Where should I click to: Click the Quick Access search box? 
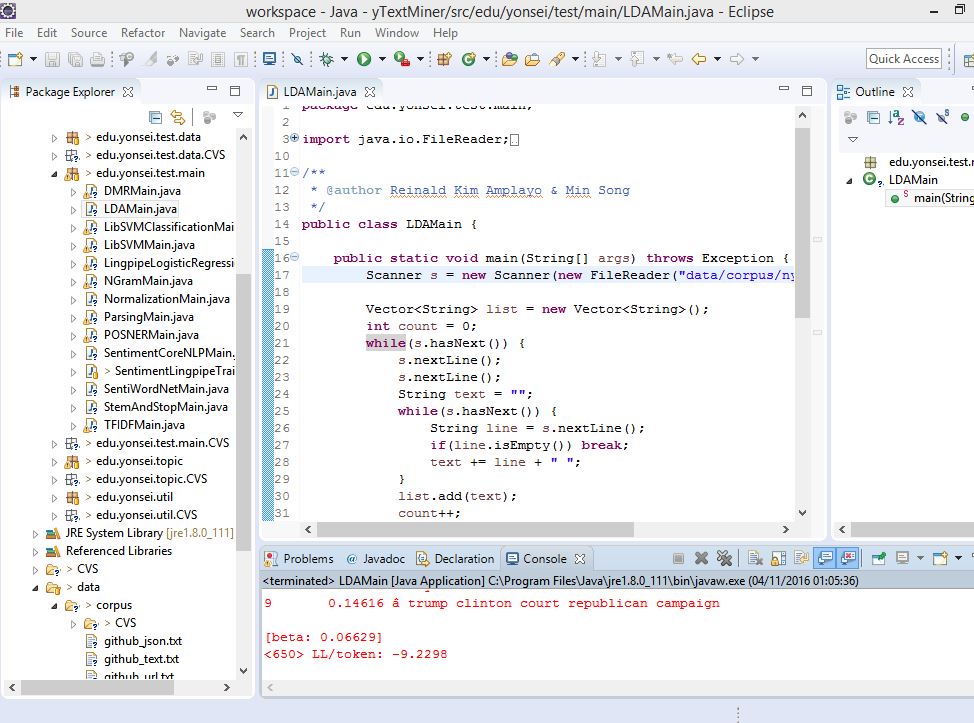coord(903,59)
